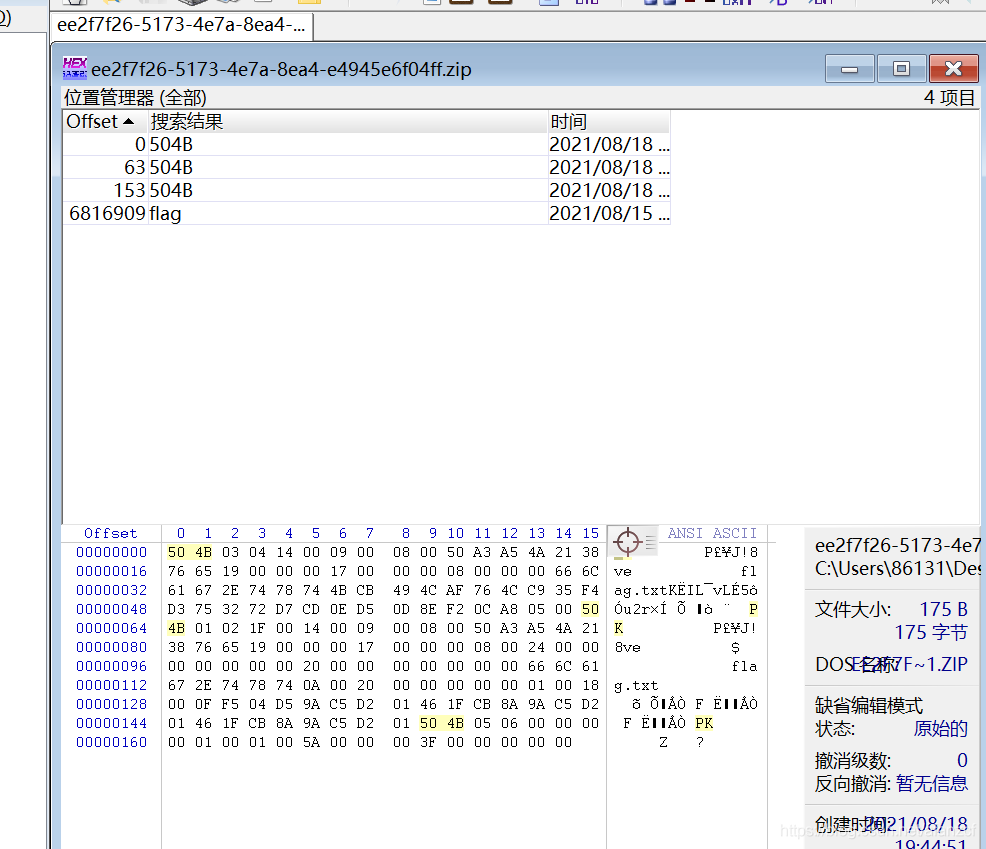Click the crosshair position icon beside ANSI ASCII
This screenshot has width=986, height=849.
point(627,541)
